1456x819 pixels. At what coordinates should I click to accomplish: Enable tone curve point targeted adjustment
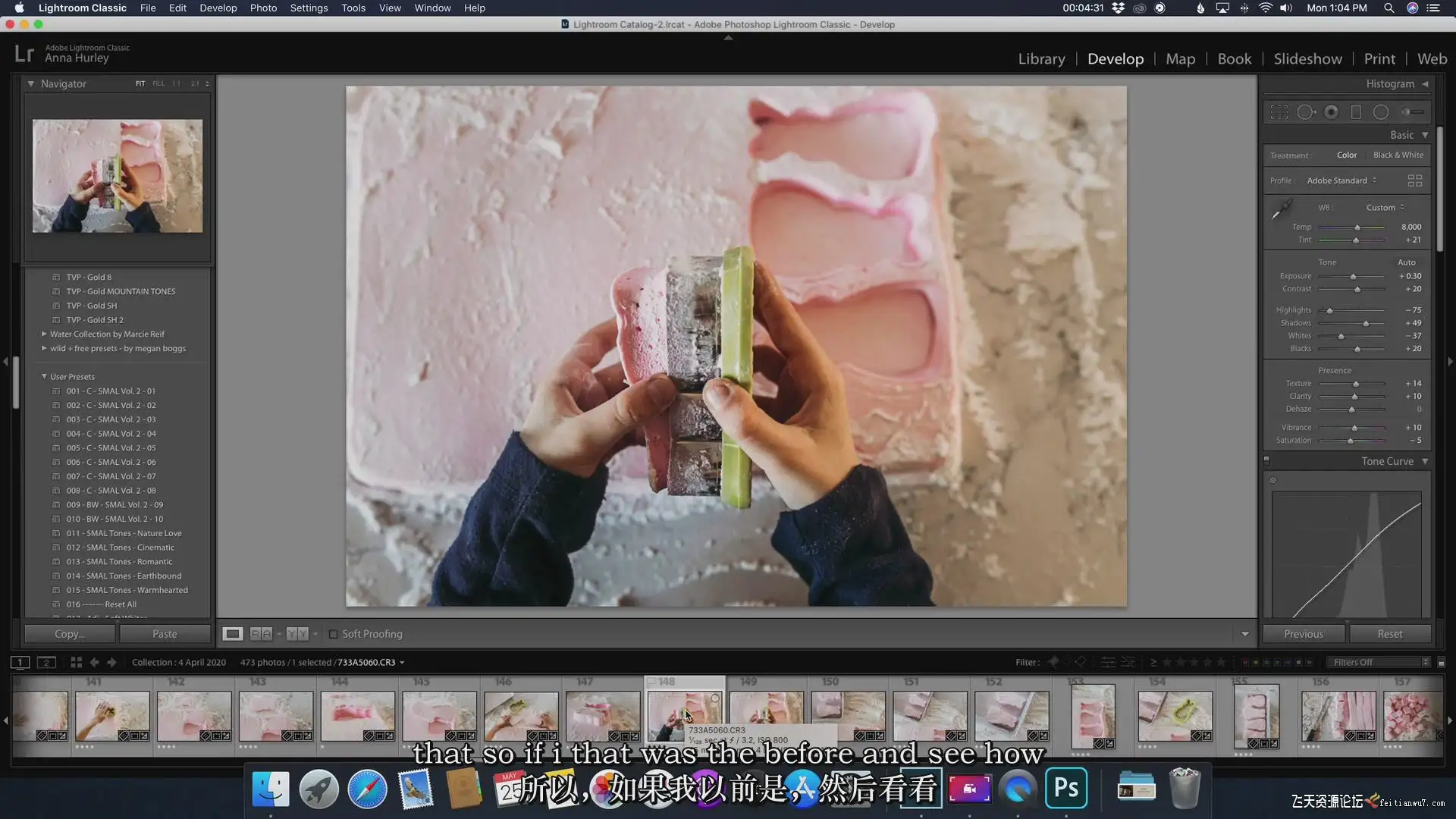click(x=1272, y=480)
